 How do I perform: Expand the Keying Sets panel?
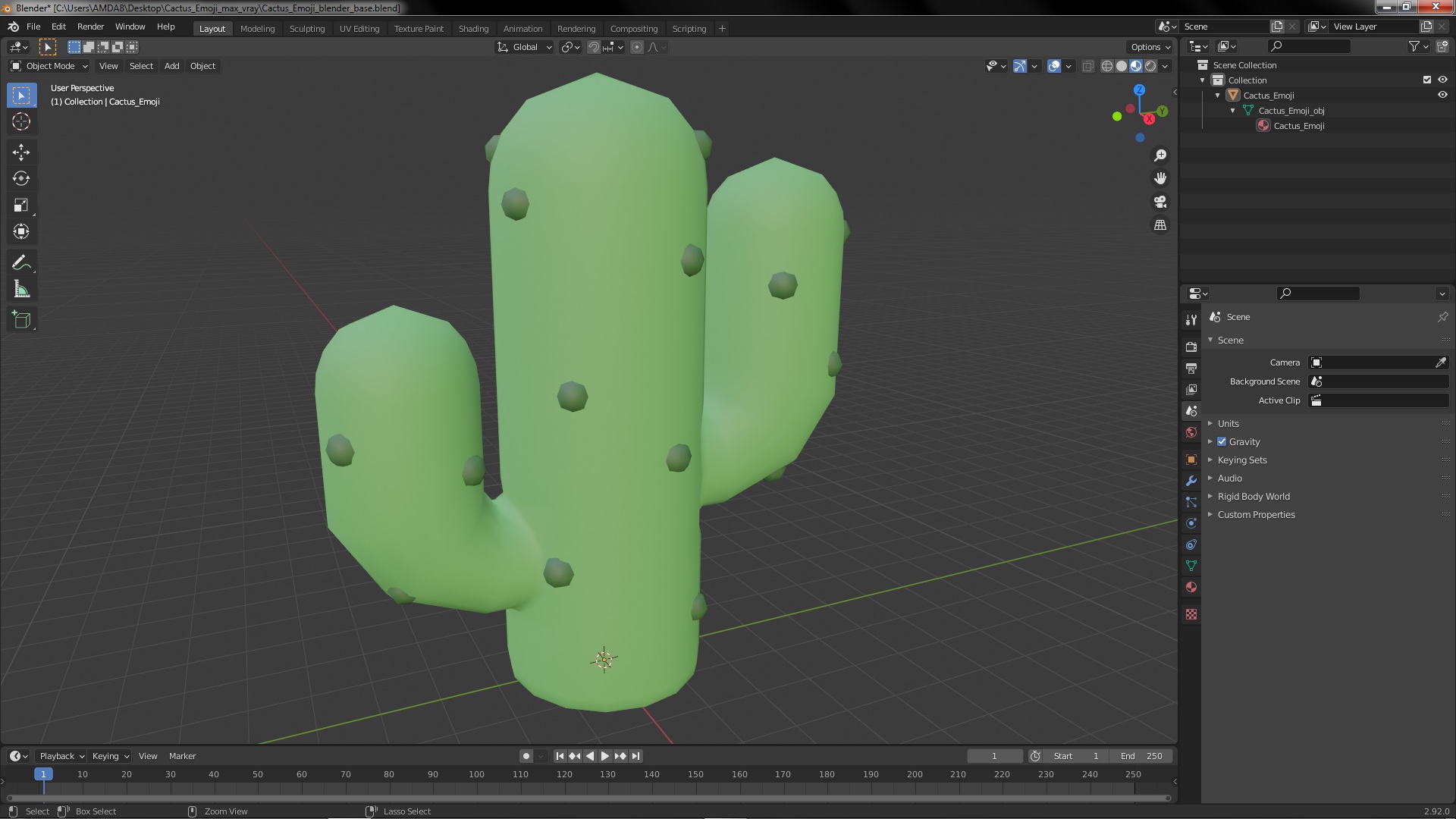point(1242,460)
